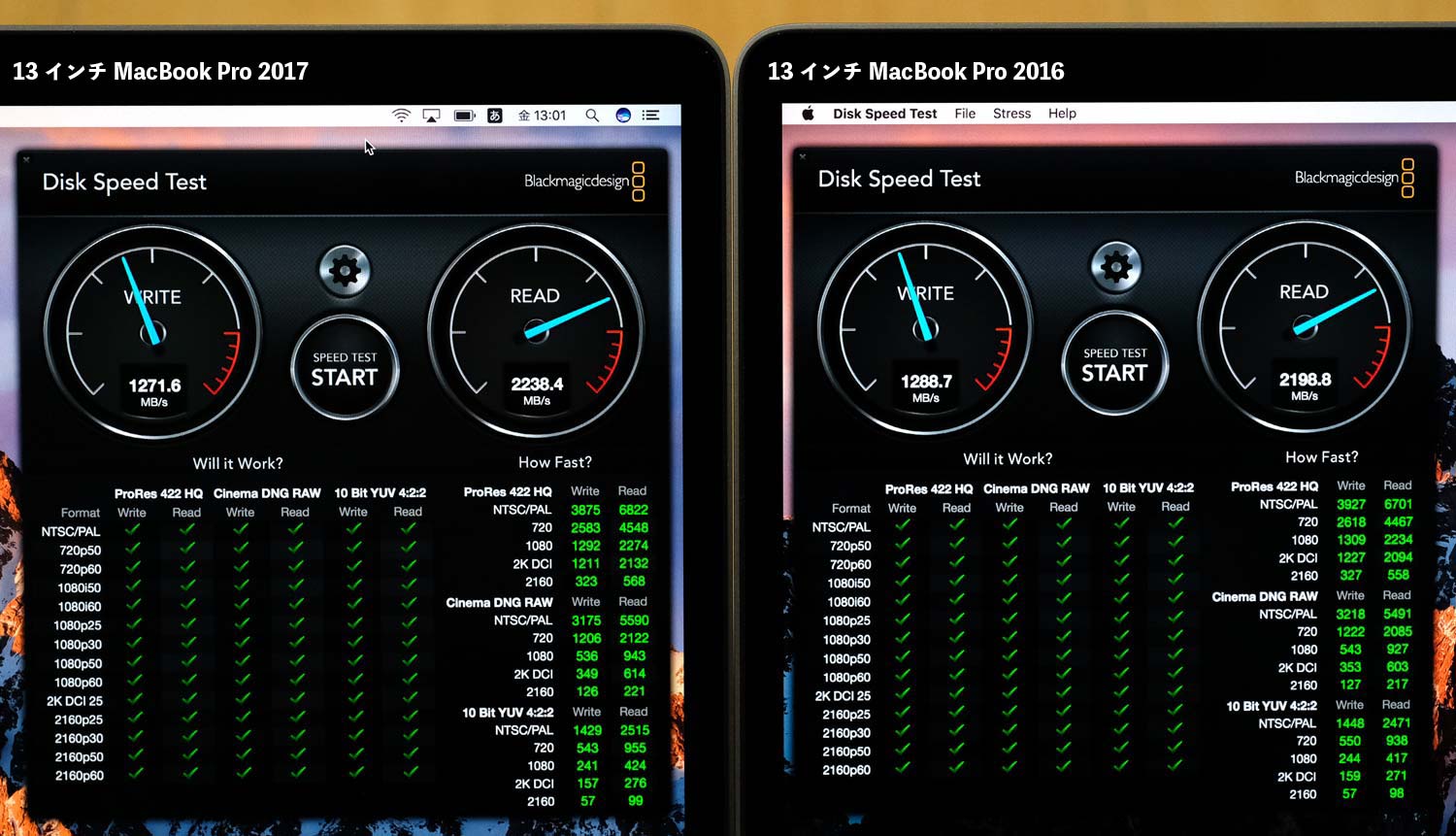Click 1080i50 row label in 2016 window
The height and width of the screenshot is (836, 1456).
tap(848, 584)
